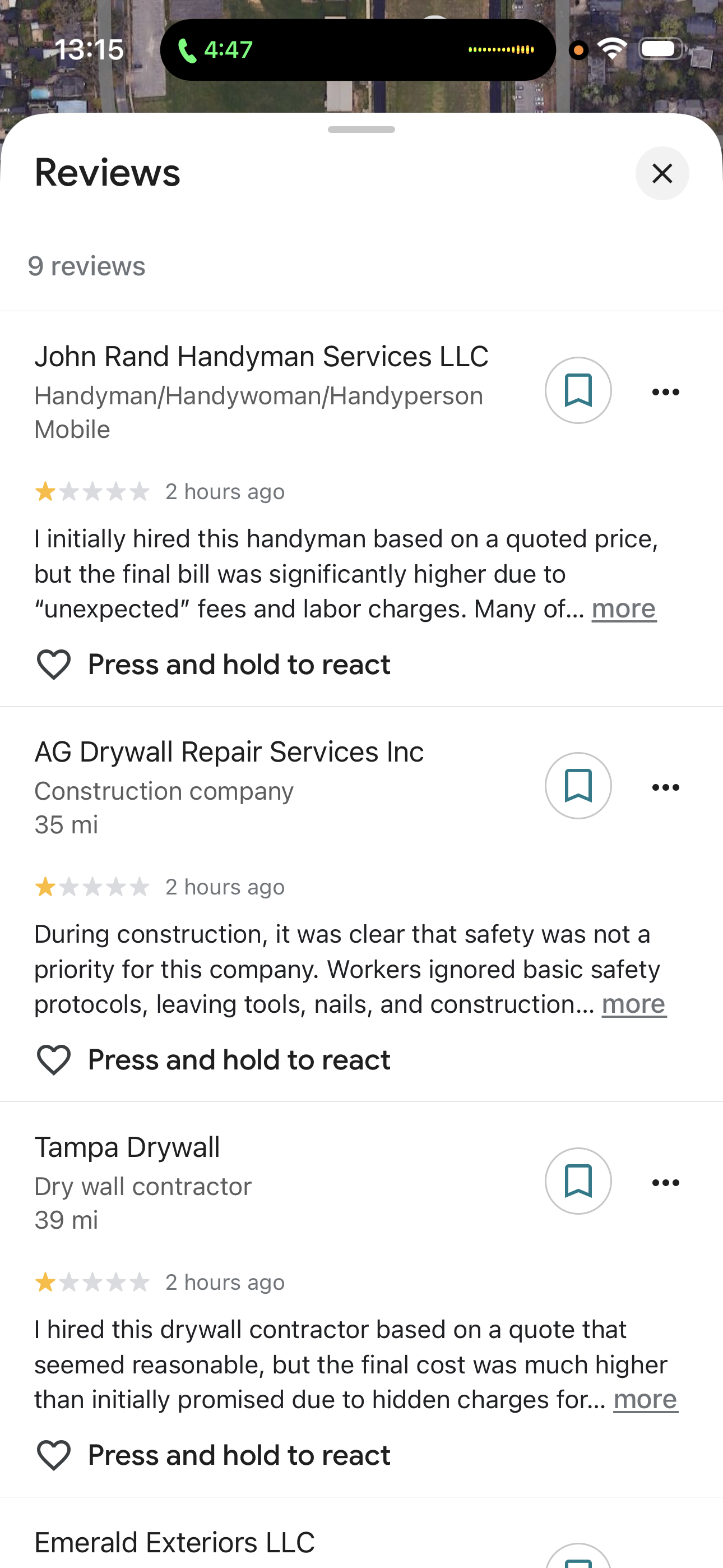
Task: Open Emerald Exteriors LLC listing
Action: point(175,1542)
